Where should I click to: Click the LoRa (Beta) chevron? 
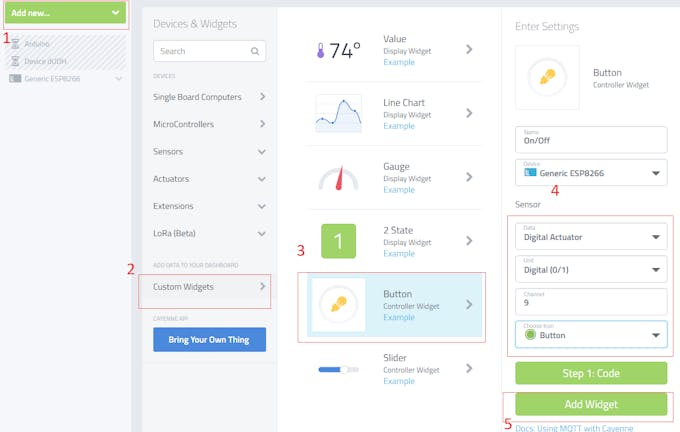[262, 234]
